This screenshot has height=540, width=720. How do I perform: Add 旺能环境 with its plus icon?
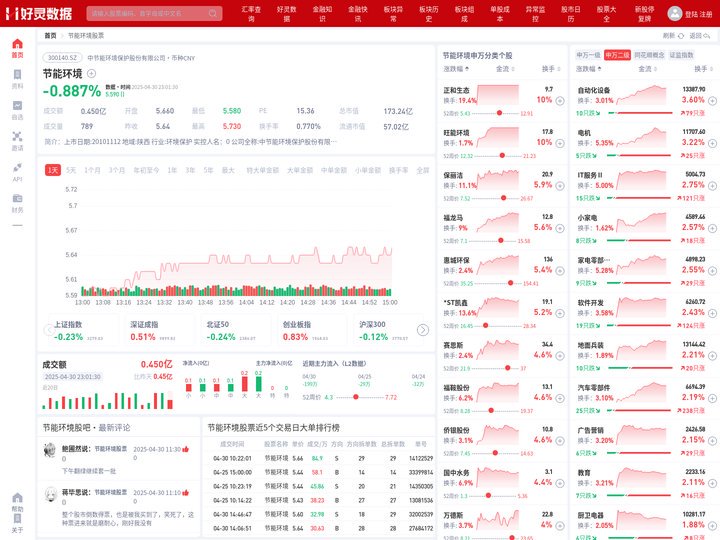pyautogui.click(x=560, y=143)
